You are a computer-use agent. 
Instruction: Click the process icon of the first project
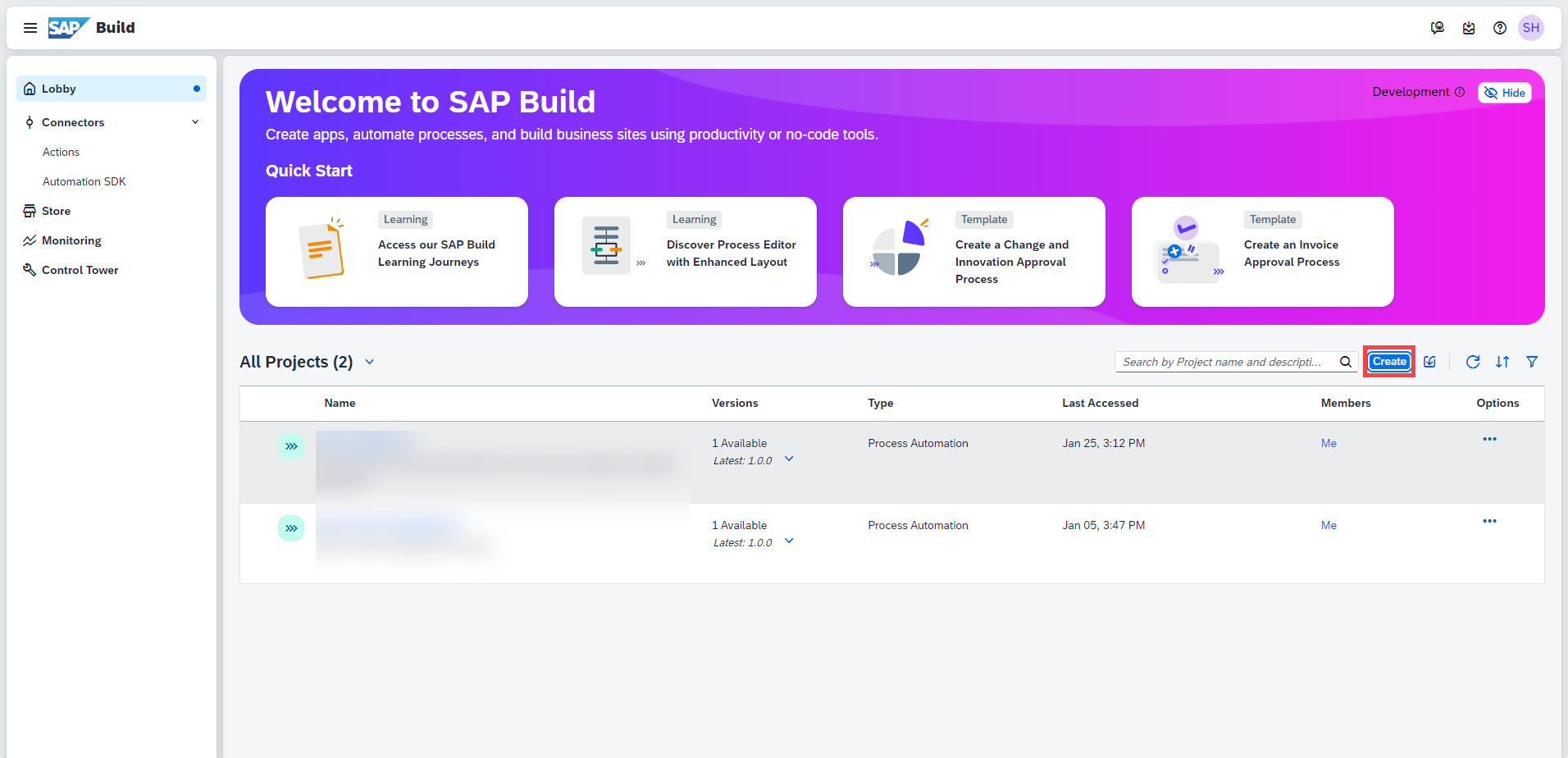point(291,446)
